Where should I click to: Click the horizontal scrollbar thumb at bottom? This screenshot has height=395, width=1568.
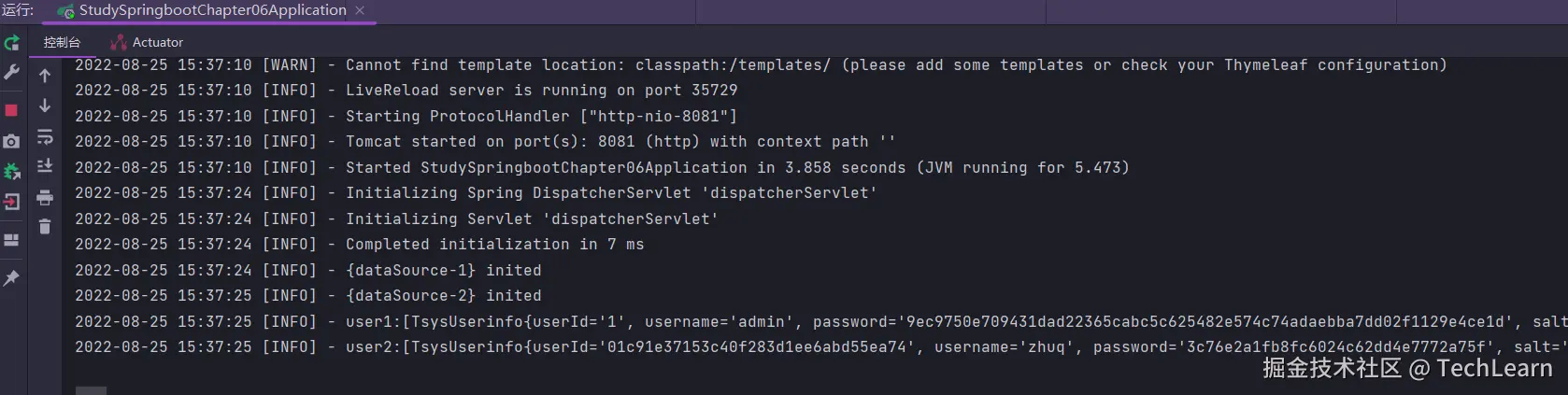91,390
